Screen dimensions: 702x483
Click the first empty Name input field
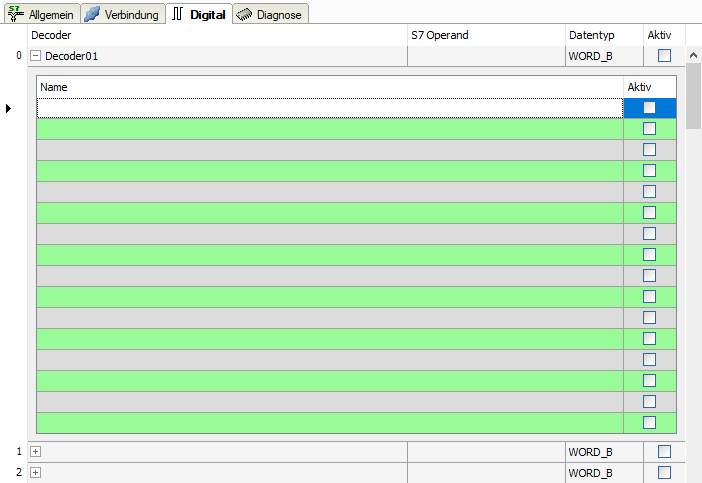pos(330,108)
